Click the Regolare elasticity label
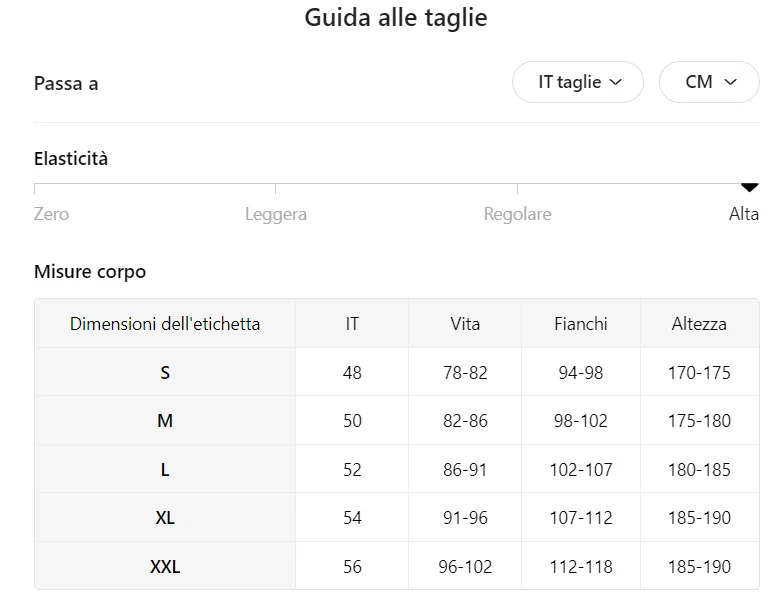 pos(517,214)
